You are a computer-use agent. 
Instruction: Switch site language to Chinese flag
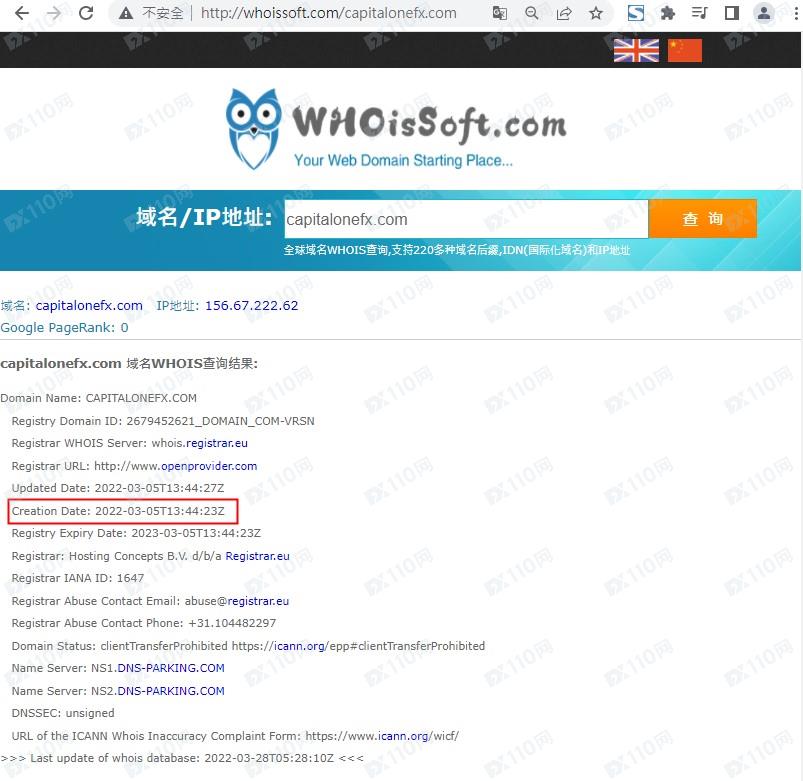click(x=685, y=50)
